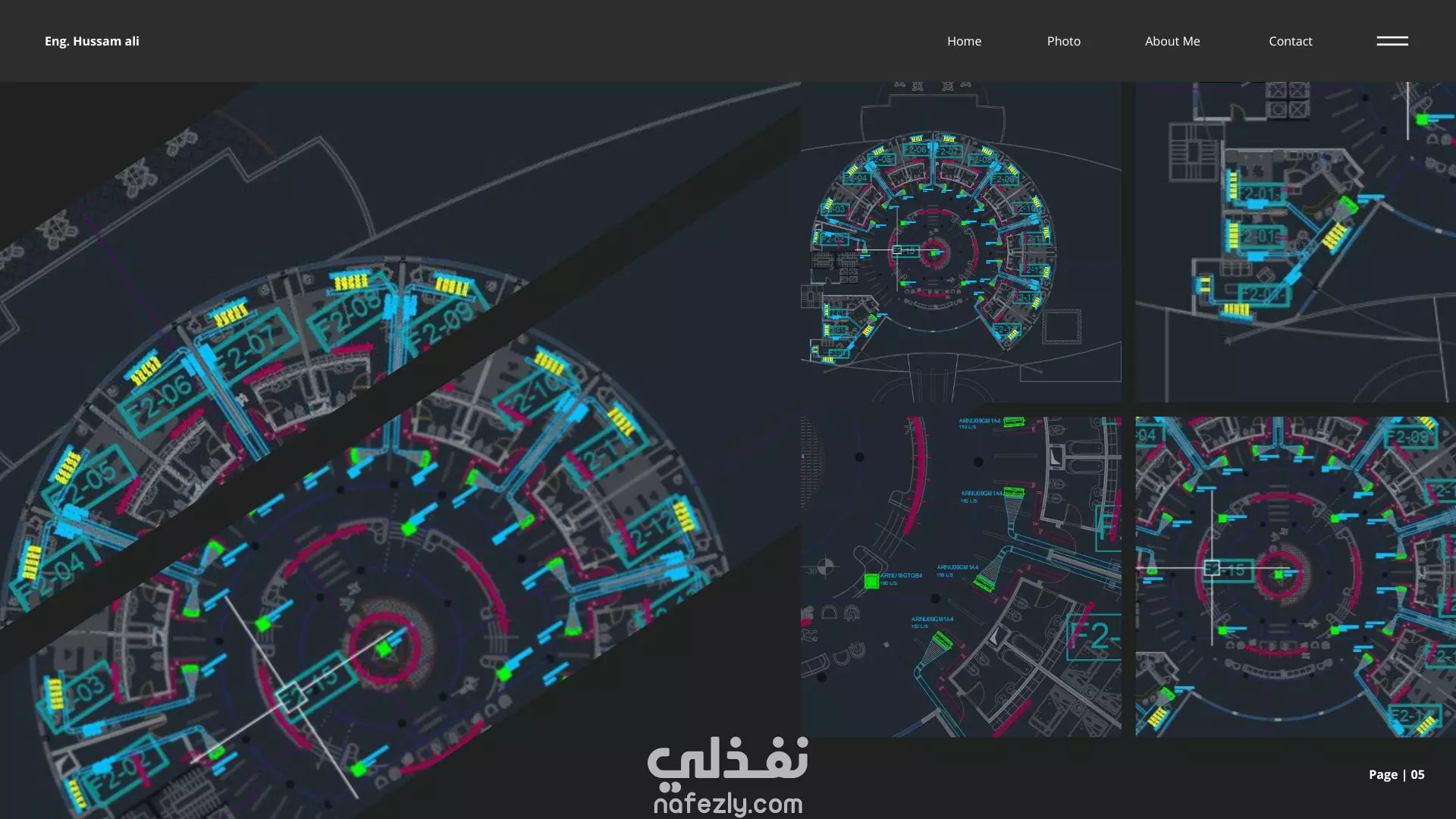
Task: Click the Eng. Hussam ali site title
Action: click(92, 41)
